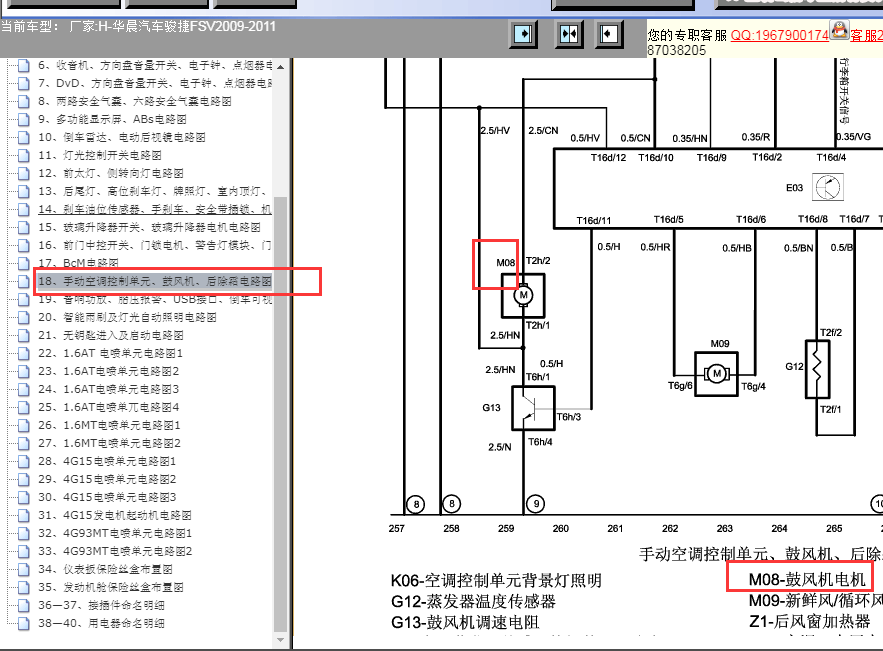
Task: Open item 14 刹车油位传感器、手刹车 diagram
Action: click(155, 209)
